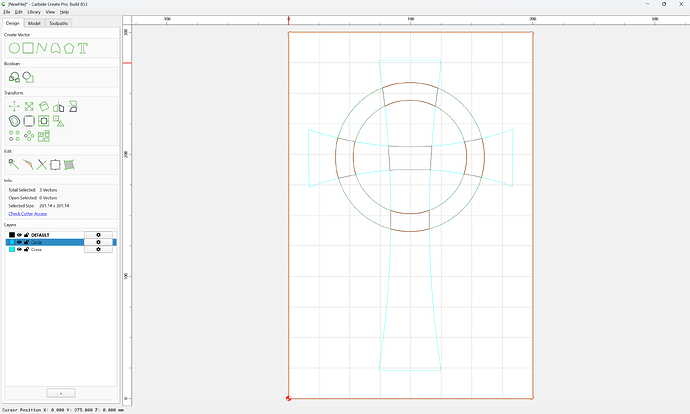
Task: Select the Circle create vector tool
Action: (14, 48)
